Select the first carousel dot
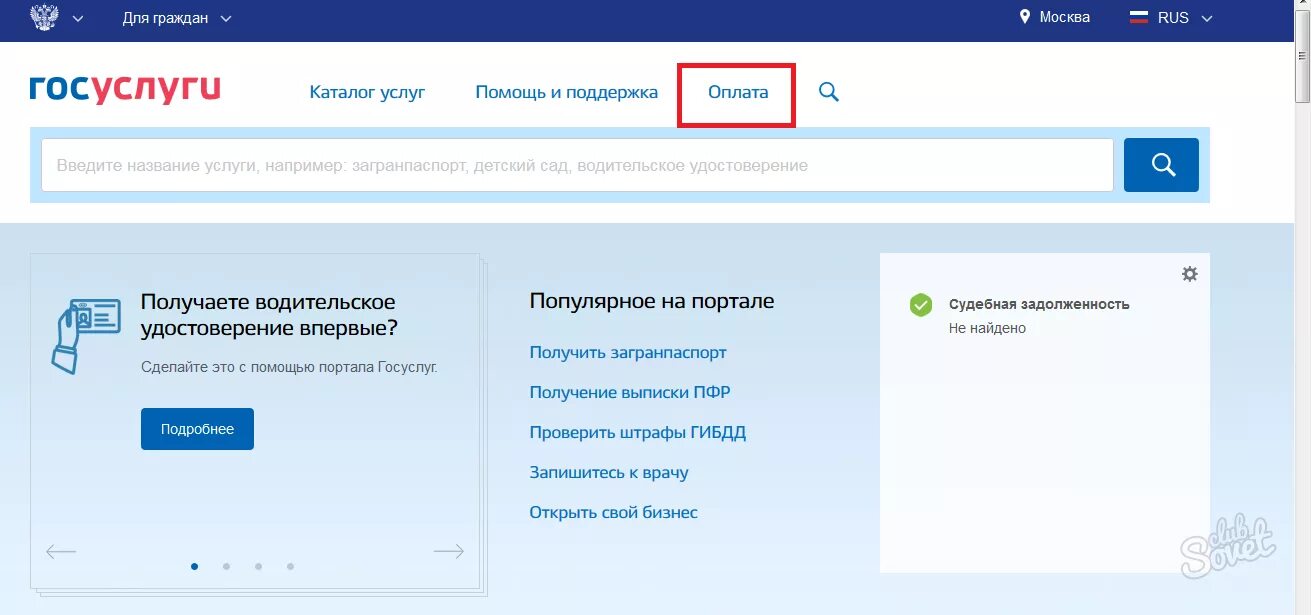The image size is (1311, 615). point(194,566)
